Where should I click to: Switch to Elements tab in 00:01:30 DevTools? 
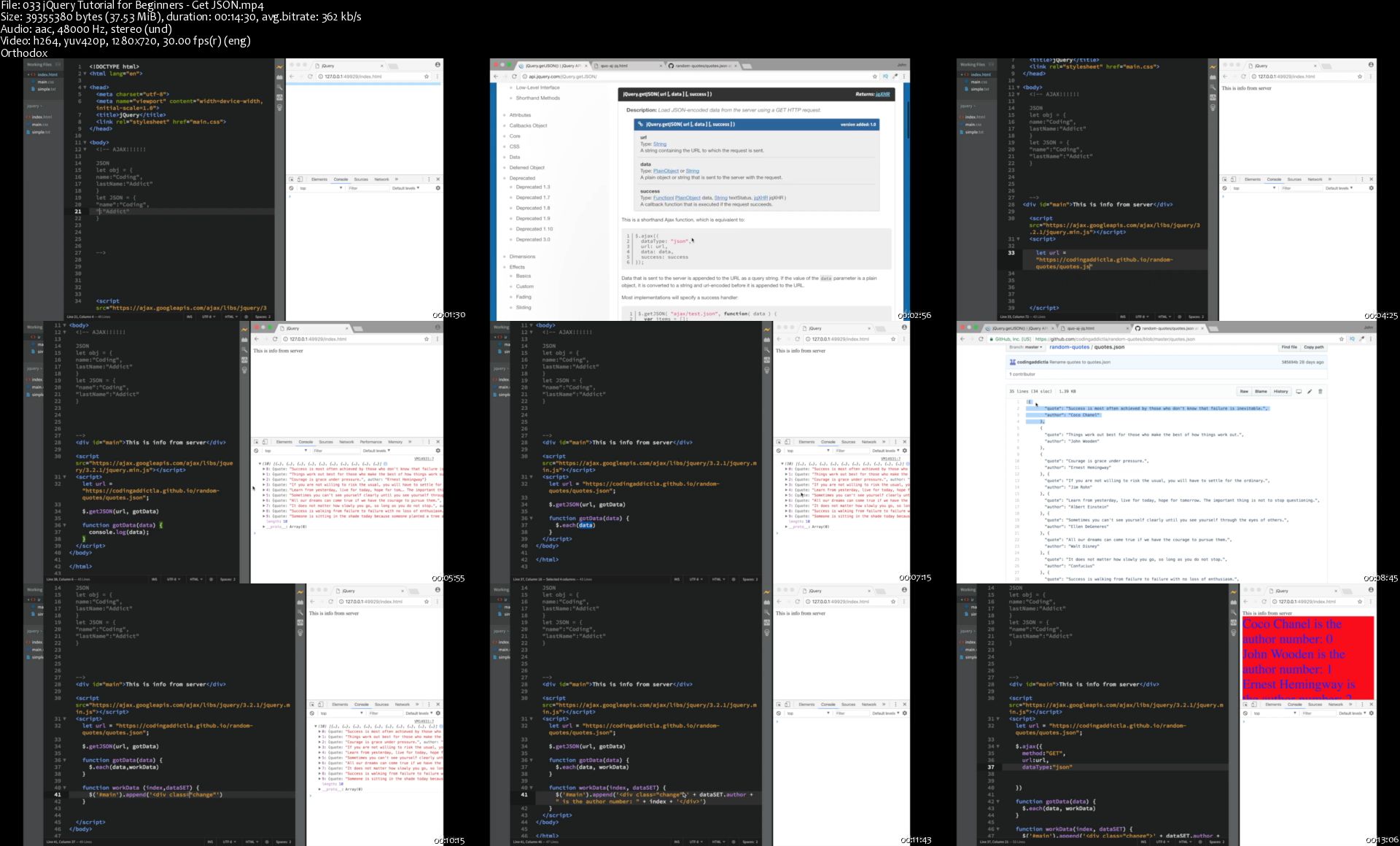(319, 179)
